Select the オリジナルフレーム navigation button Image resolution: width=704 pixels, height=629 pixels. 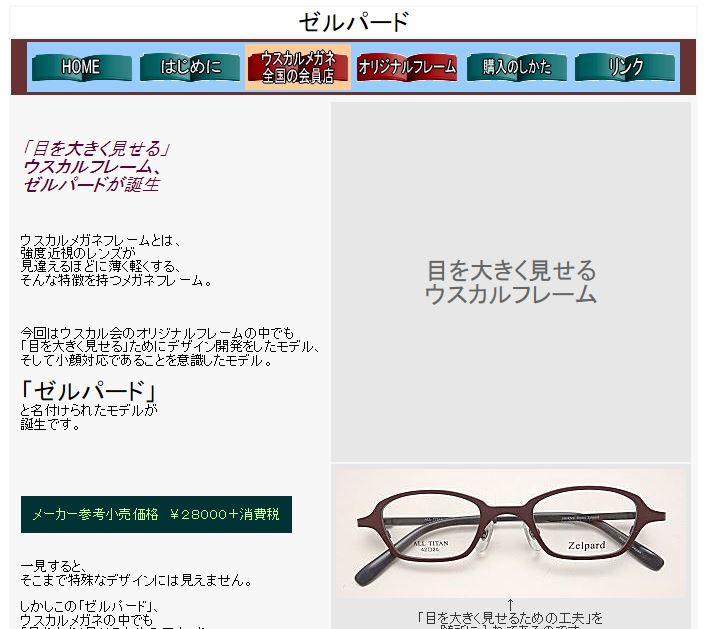tap(407, 68)
